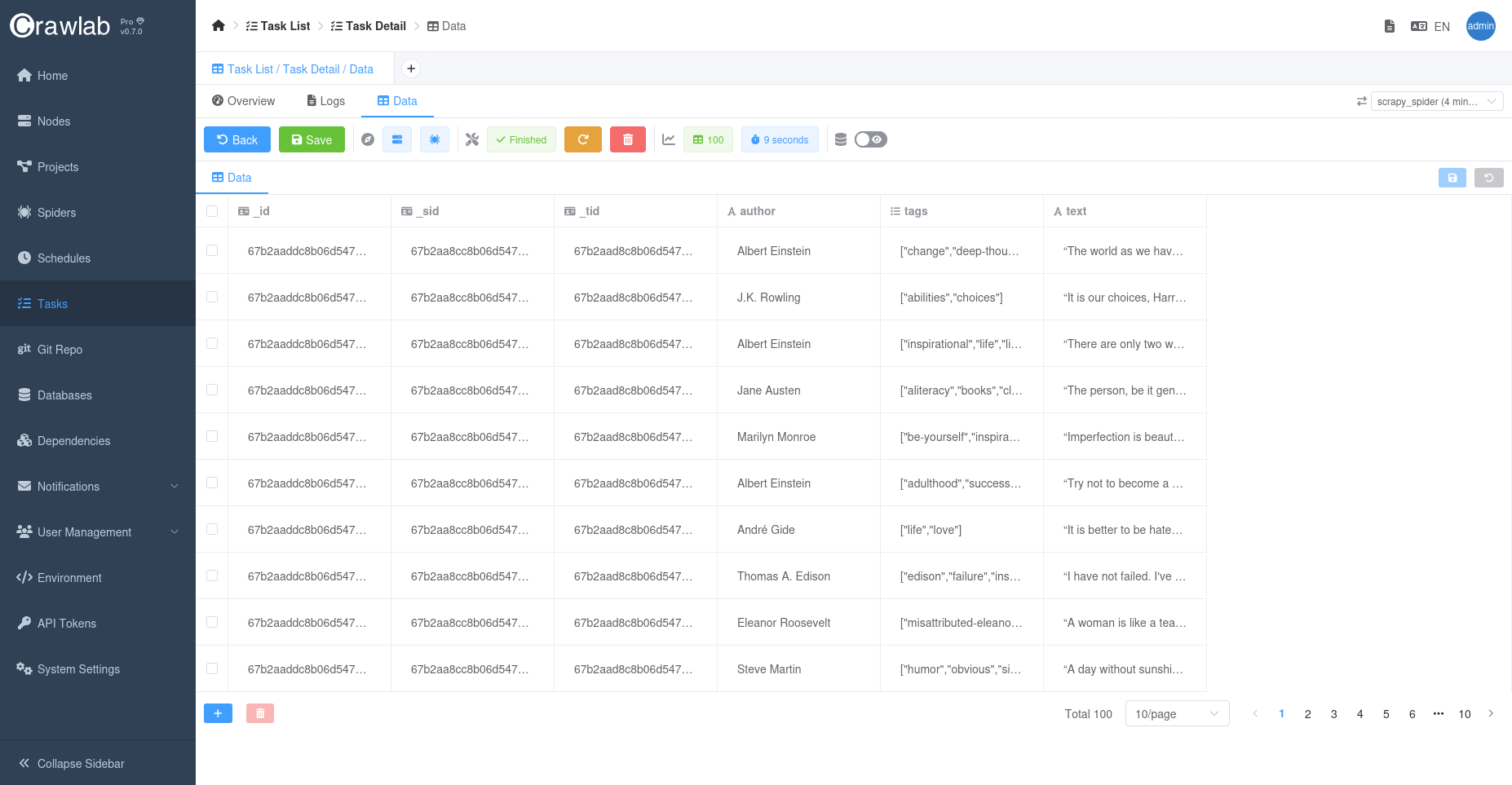This screenshot has height=785, width=1512.
Task: Click the node server icon button
Action: click(397, 139)
